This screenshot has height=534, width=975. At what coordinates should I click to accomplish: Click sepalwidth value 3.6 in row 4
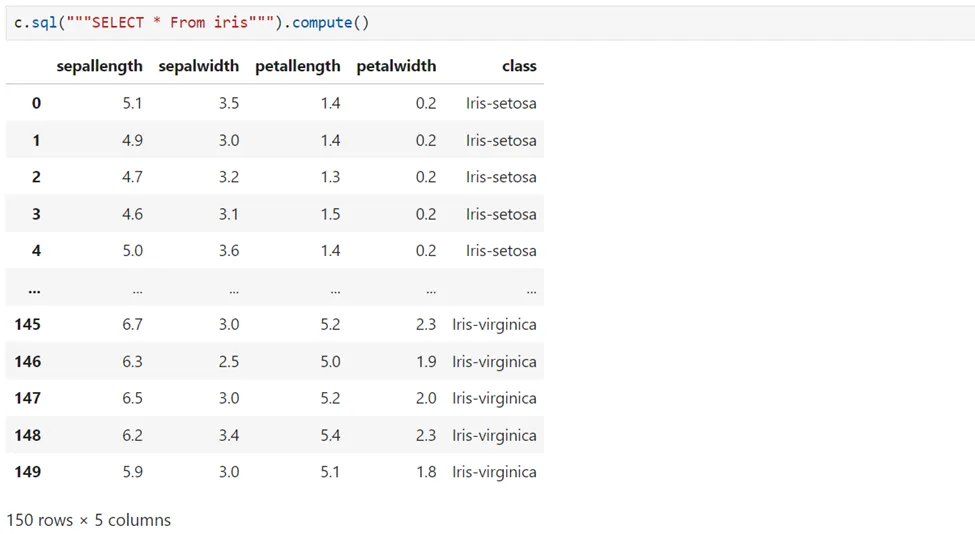(x=229, y=251)
